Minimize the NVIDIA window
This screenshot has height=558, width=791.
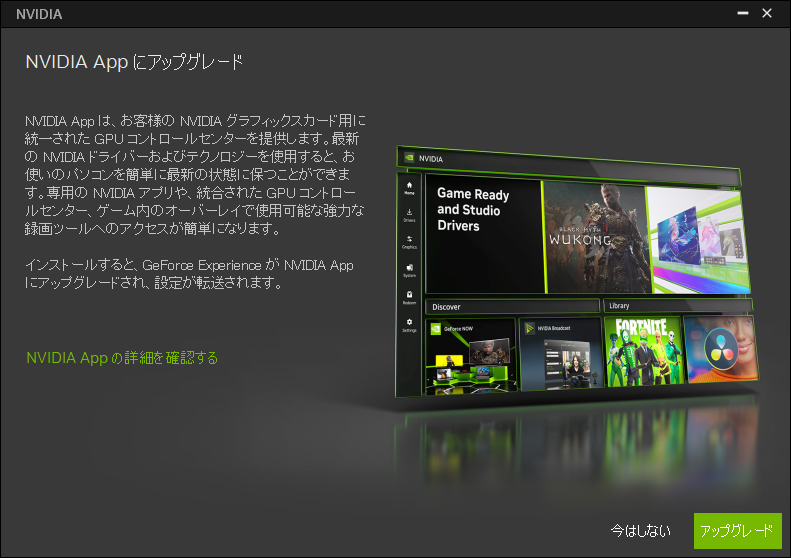pos(739,13)
